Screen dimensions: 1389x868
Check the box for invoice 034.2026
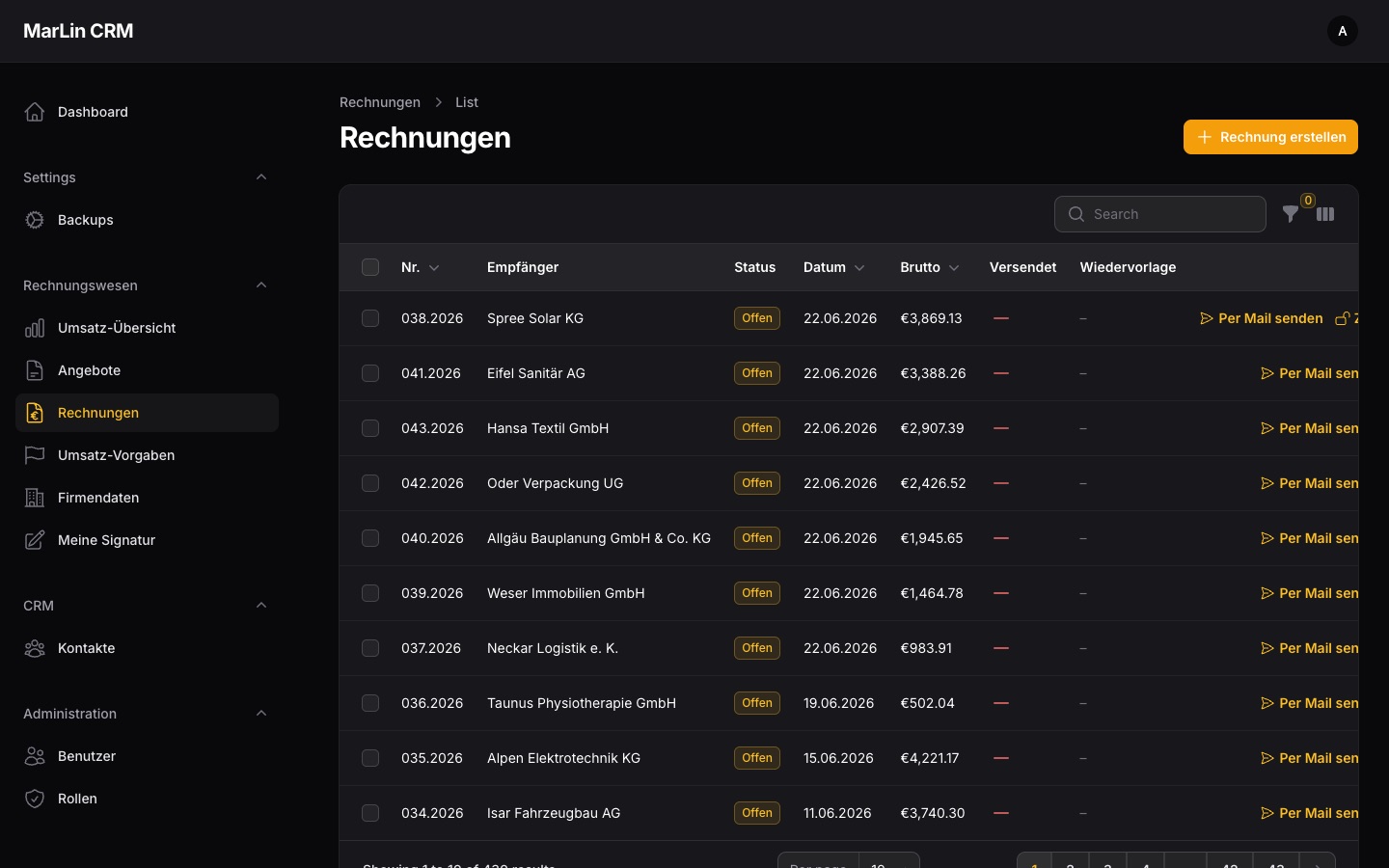pos(370,813)
